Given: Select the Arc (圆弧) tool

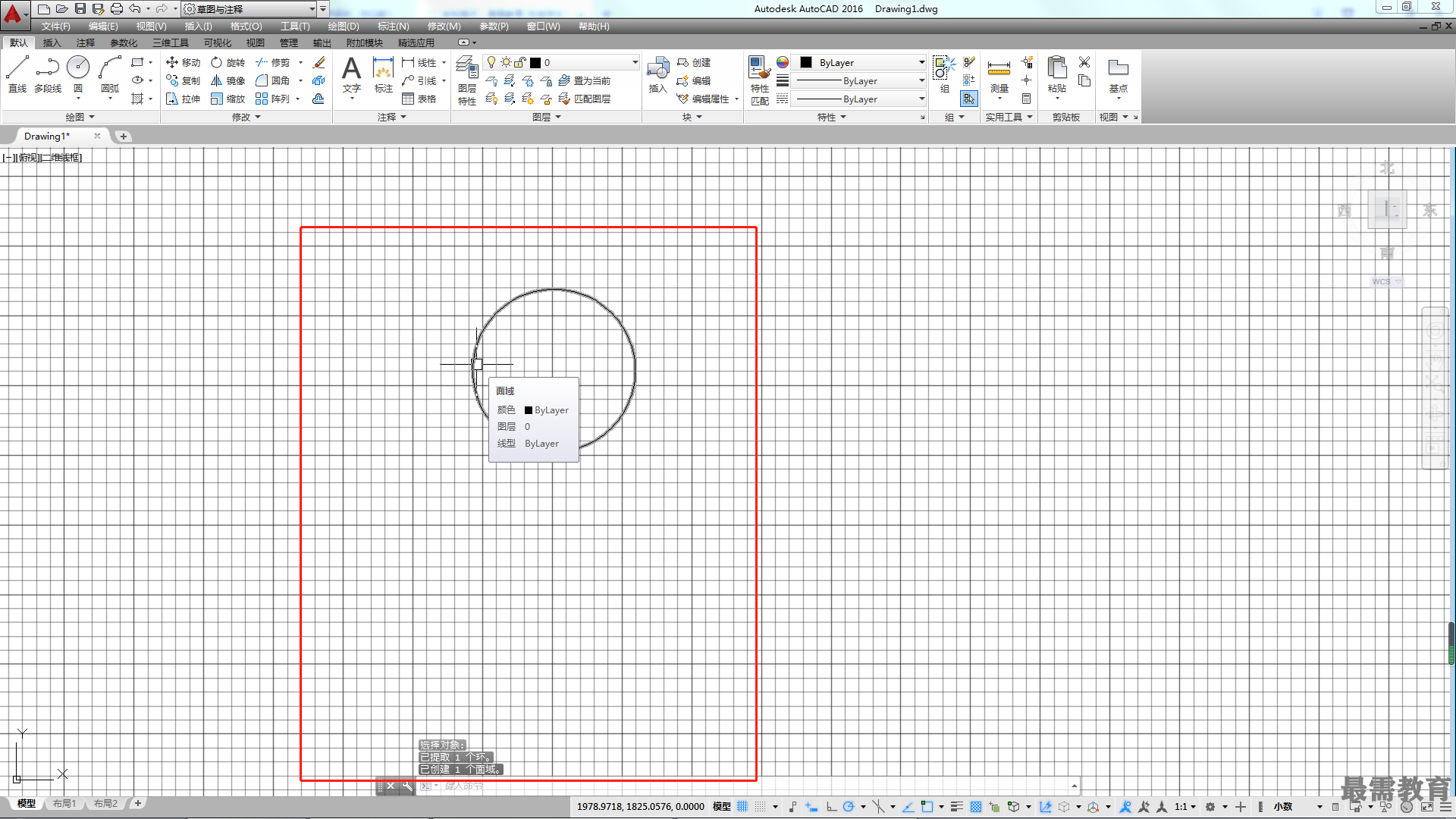Looking at the screenshot, I should (x=110, y=74).
